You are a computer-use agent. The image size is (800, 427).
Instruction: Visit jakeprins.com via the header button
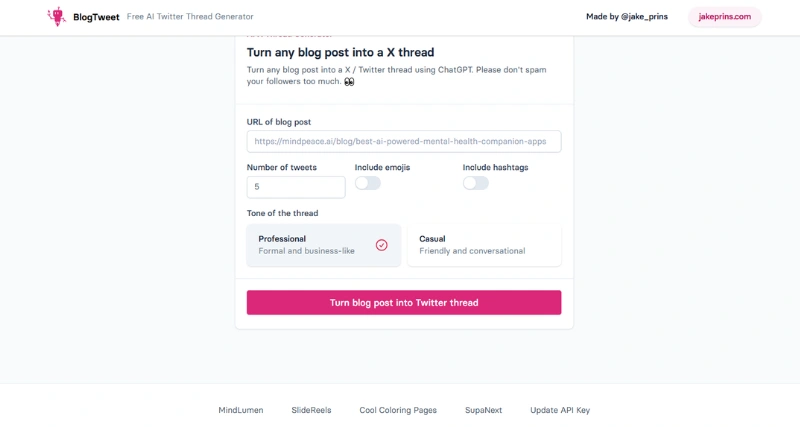click(724, 17)
